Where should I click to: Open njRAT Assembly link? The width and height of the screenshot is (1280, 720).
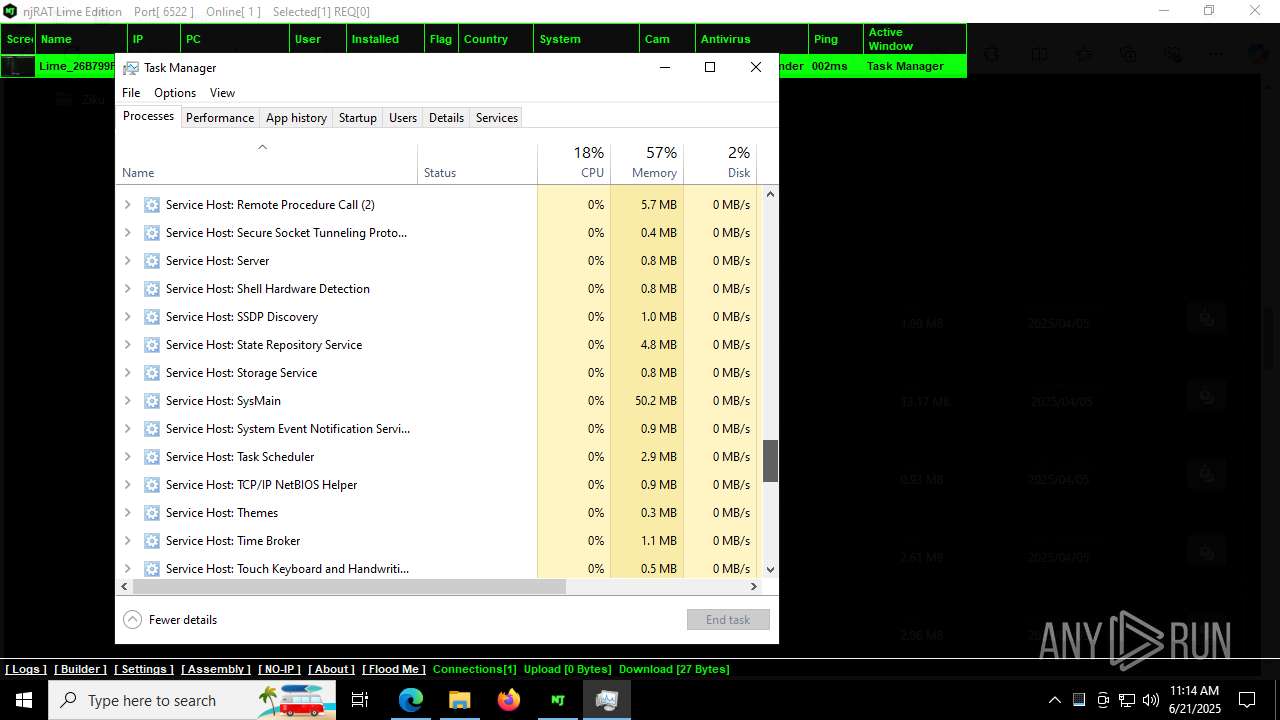pyautogui.click(x=216, y=669)
